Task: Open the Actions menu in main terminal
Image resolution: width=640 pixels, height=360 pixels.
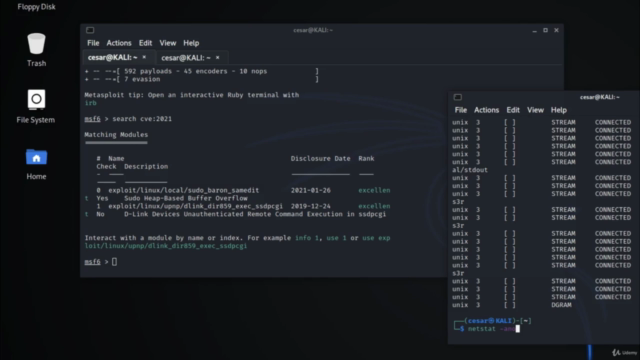Action: 119,43
